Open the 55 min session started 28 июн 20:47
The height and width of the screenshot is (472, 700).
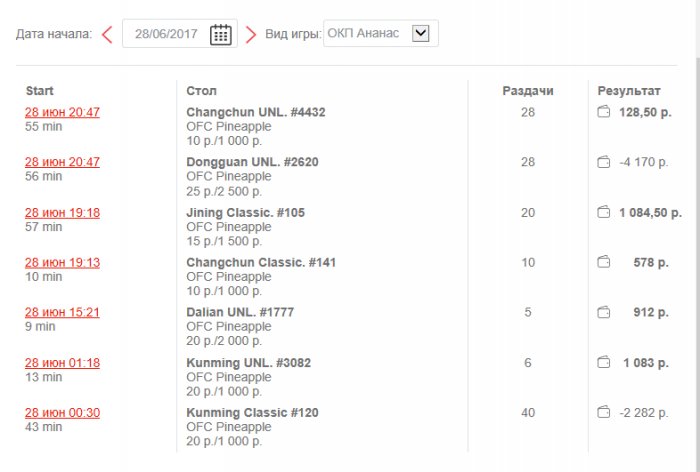pos(62,112)
